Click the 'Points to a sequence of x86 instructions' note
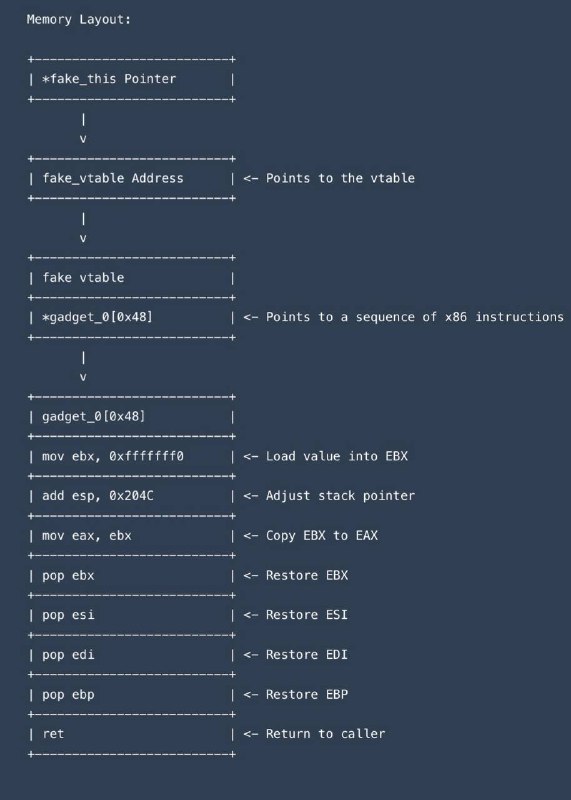Viewport: 571px width, 800px height. 404,317
